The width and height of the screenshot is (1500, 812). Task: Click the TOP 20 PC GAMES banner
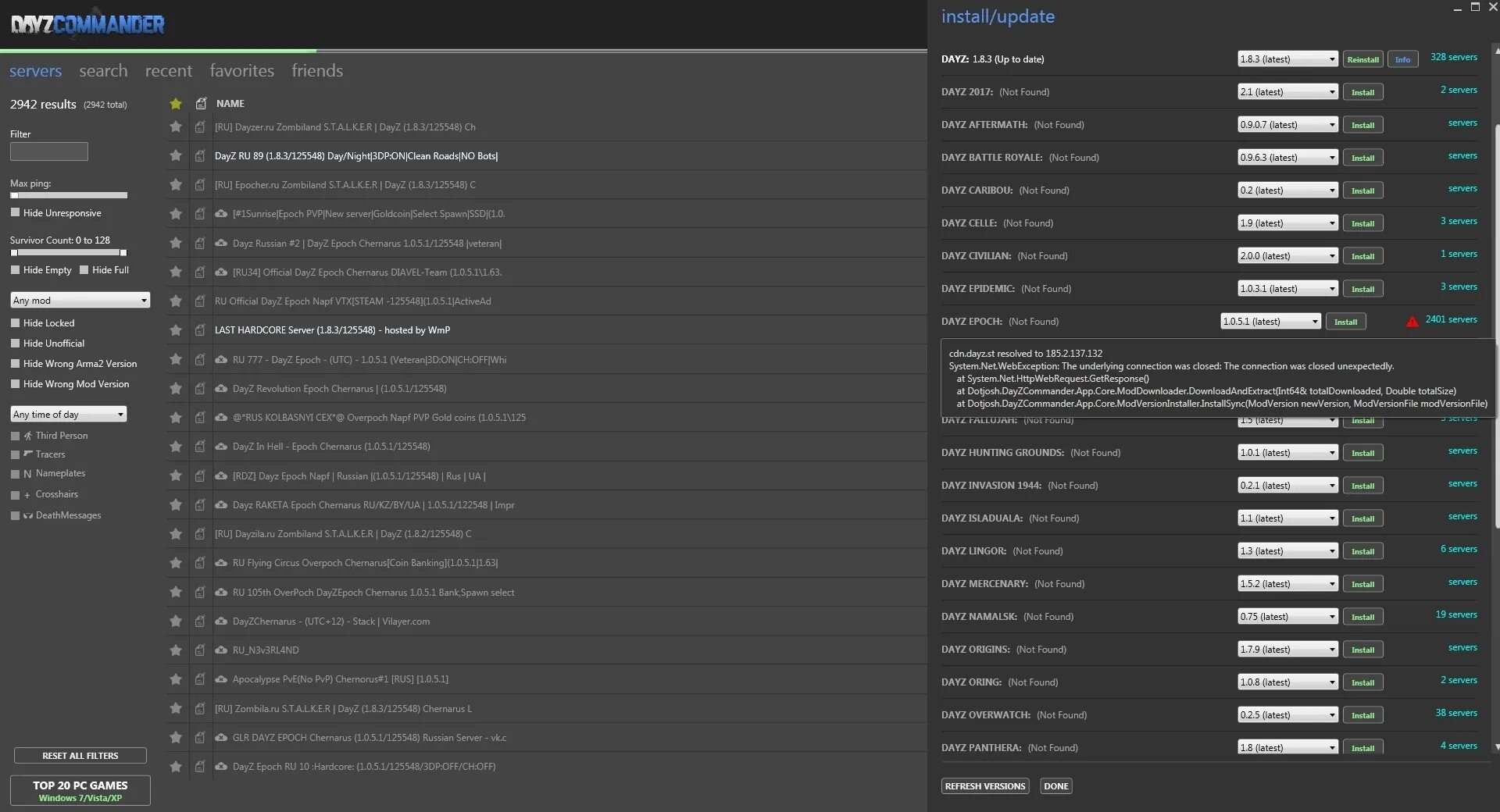(80, 790)
